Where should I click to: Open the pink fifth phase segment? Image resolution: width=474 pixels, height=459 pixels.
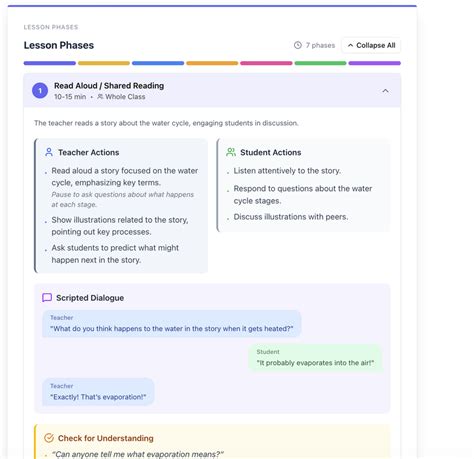[266, 63]
